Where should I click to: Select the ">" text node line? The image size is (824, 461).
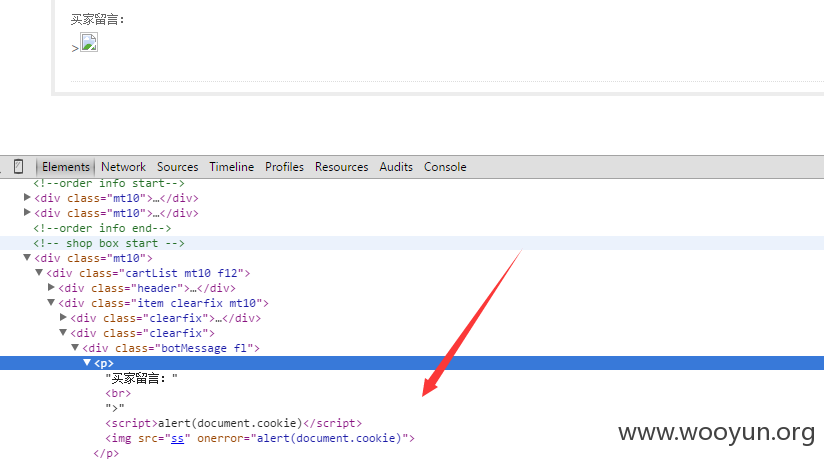(115, 408)
